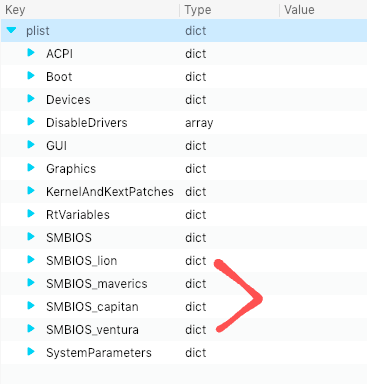
Task: Expand the SMBIOS row triangle
Action: (31, 237)
